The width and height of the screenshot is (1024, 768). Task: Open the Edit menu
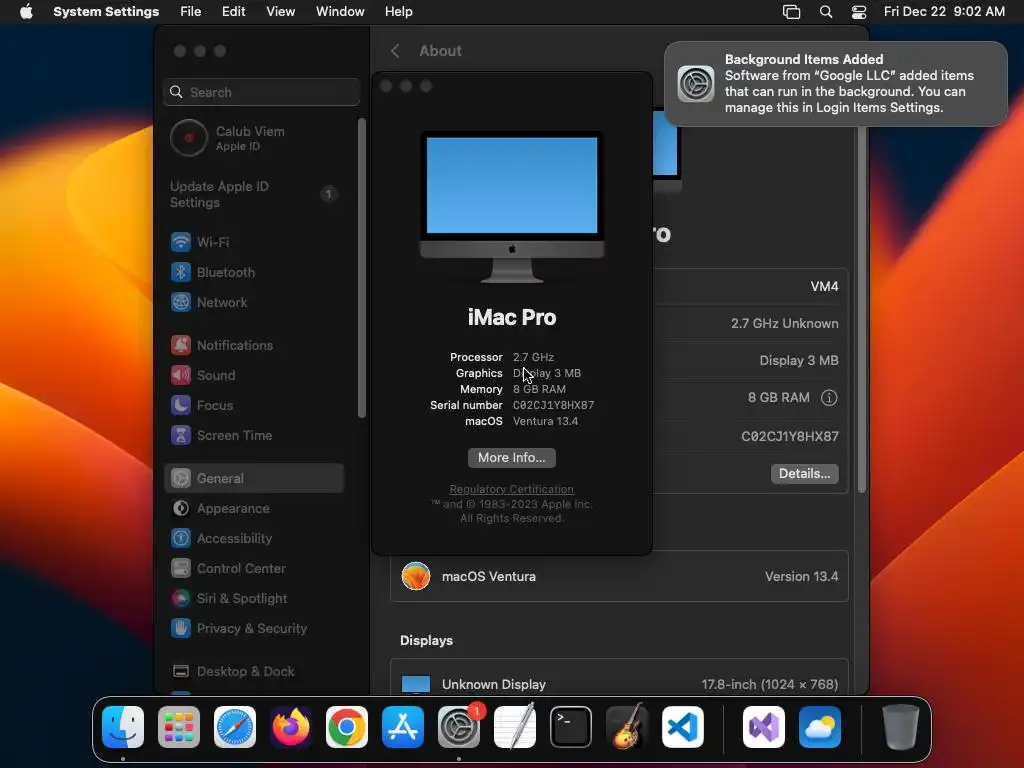coord(234,12)
